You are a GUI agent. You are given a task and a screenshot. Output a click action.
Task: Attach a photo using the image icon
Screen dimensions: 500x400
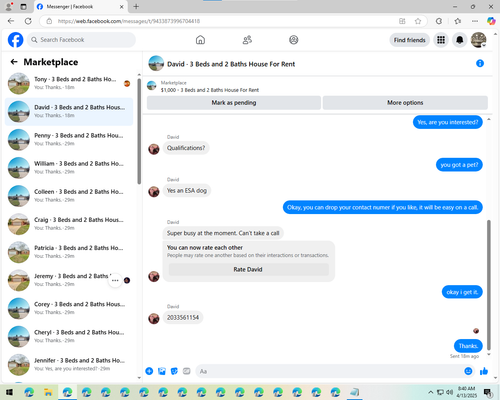pyautogui.click(x=162, y=371)
